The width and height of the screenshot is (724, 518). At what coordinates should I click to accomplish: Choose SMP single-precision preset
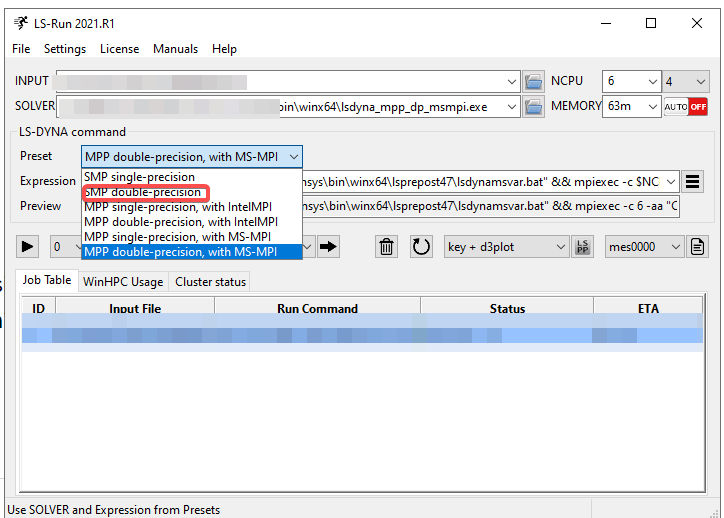(x=192, y=177)
